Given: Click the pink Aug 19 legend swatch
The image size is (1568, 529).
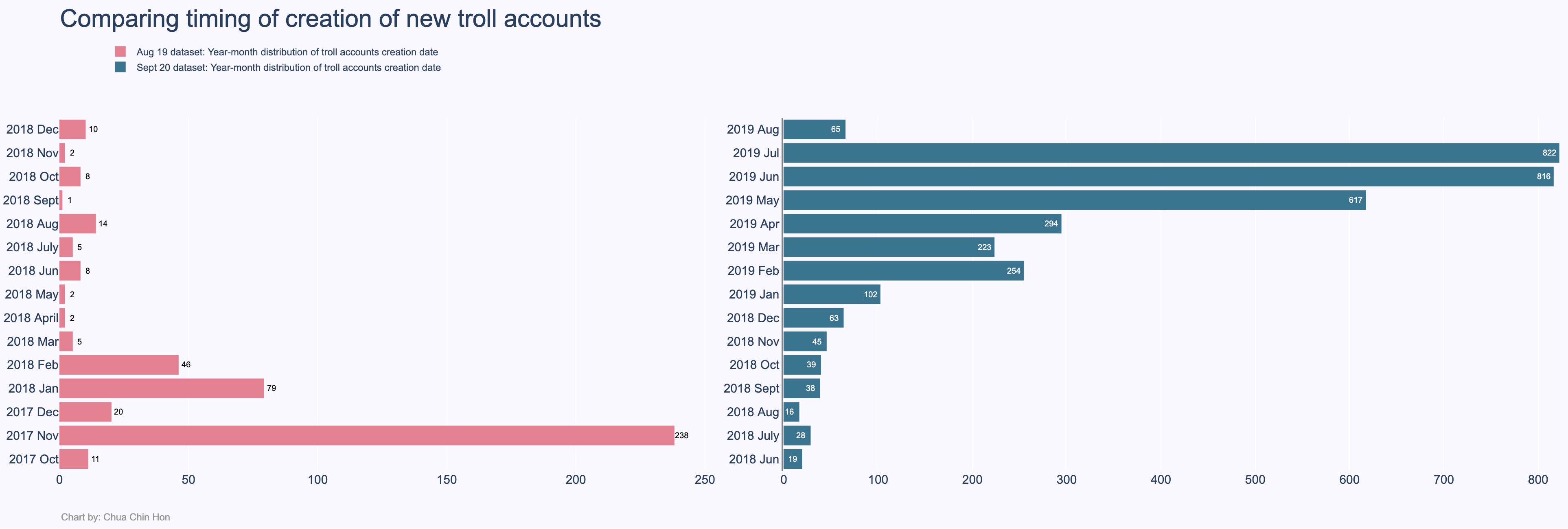Looking at the screenshot, I should (120, 52).
